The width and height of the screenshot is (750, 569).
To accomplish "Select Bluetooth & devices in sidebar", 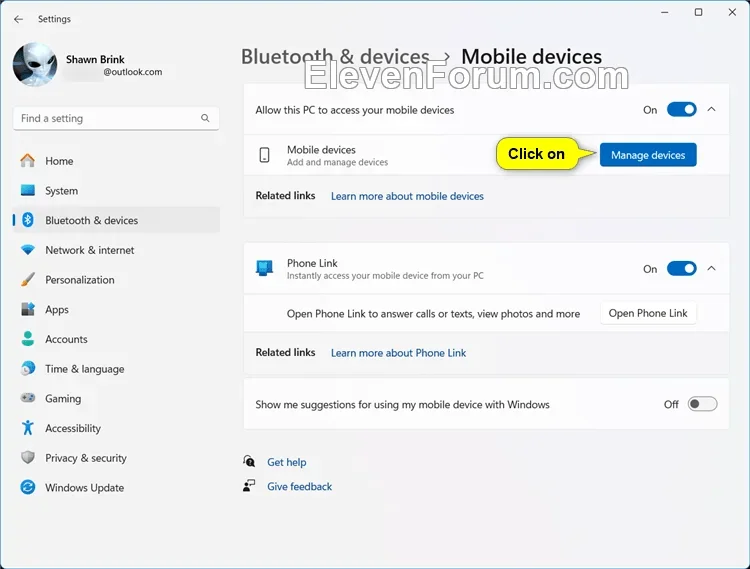I will pos(116,220).
